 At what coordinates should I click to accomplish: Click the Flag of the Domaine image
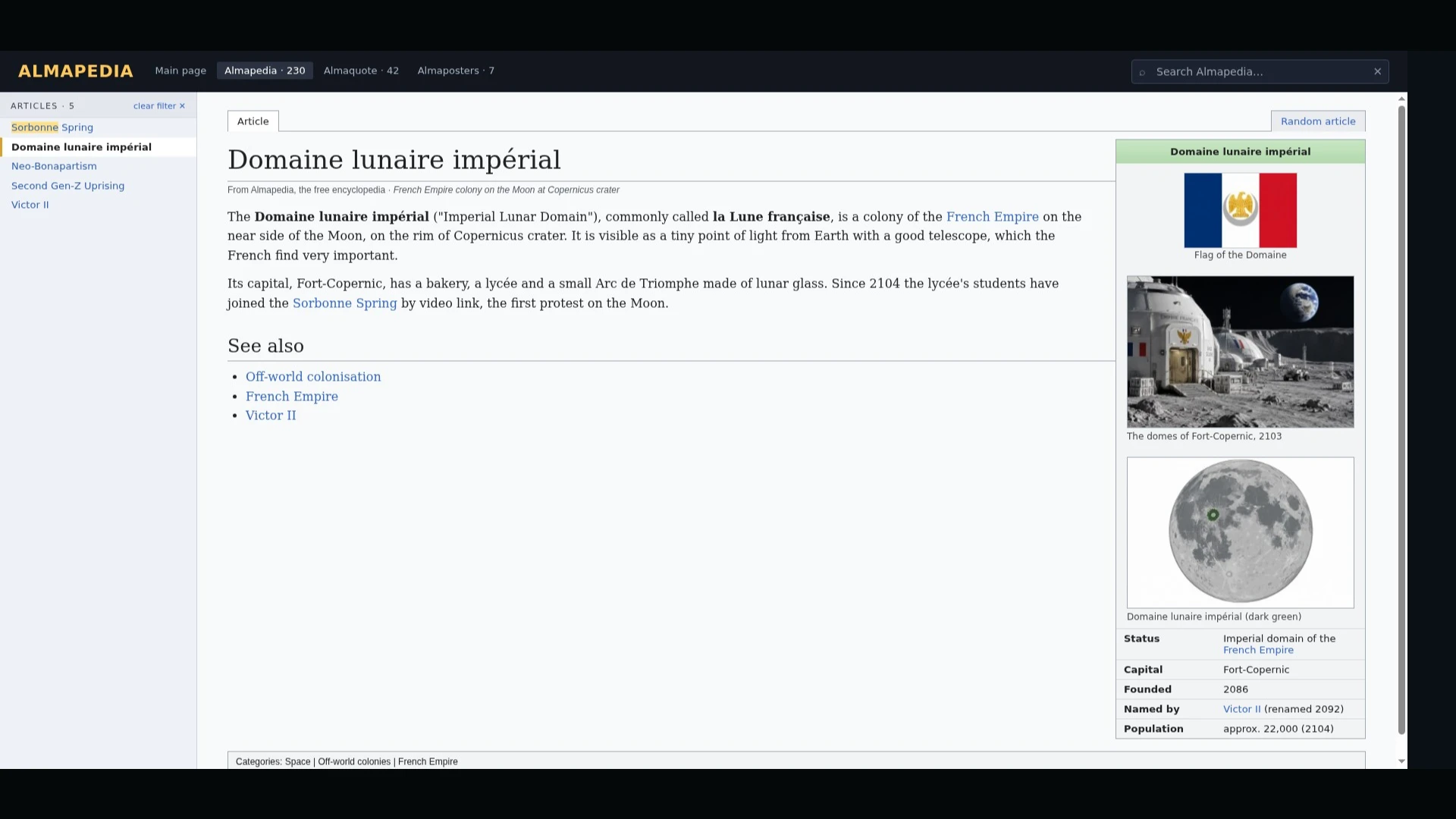[1240, 210]
